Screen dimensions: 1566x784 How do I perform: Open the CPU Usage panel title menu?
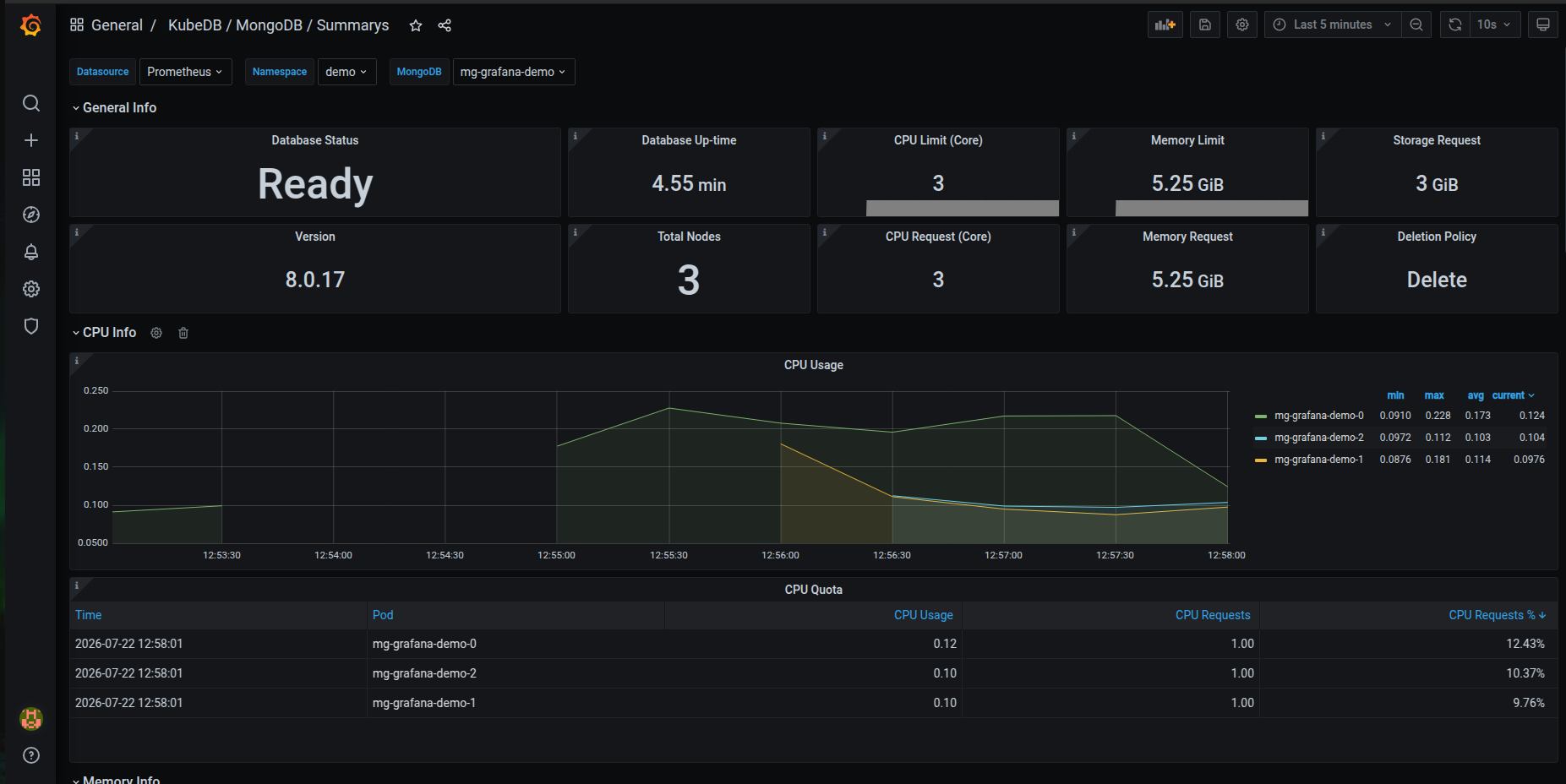tap(814, 365)
